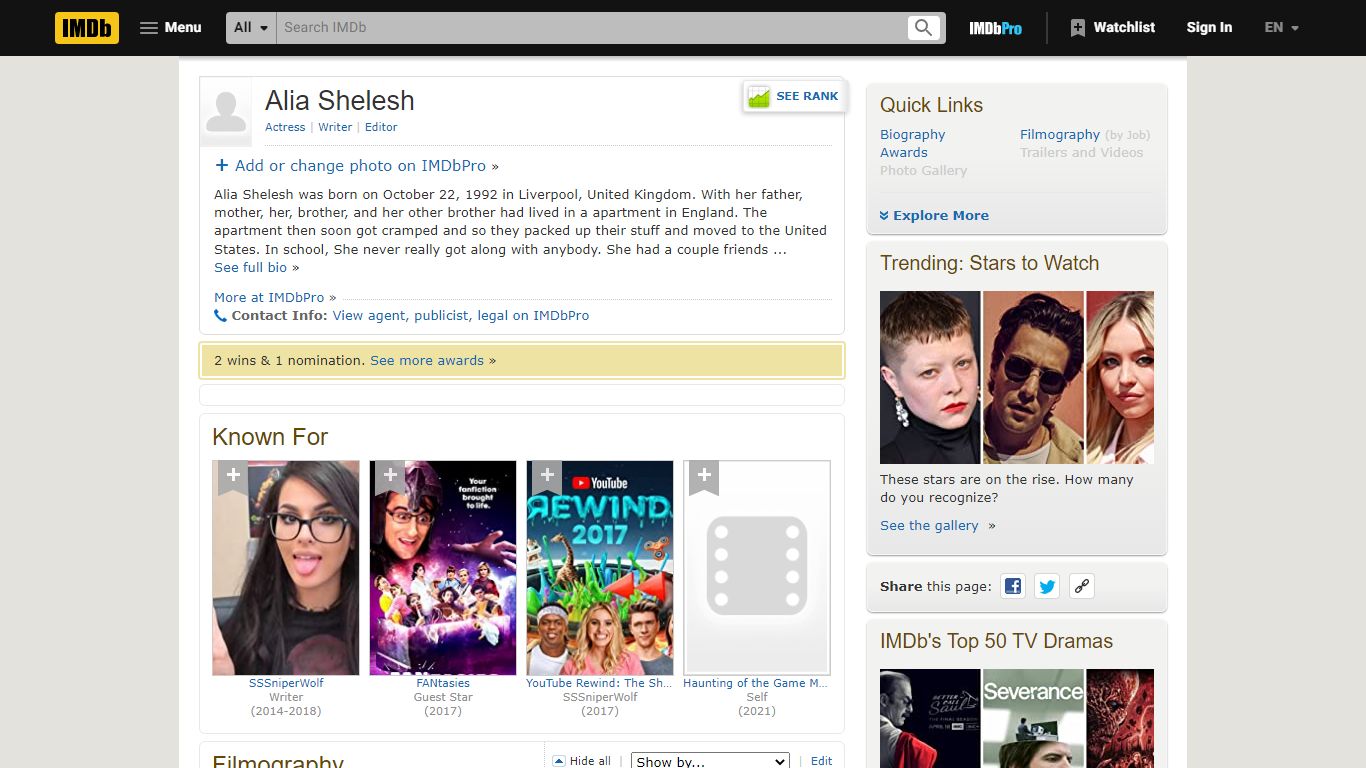Click the Editor job link
Screen dimensions: 1366x768
click(381, 127)
